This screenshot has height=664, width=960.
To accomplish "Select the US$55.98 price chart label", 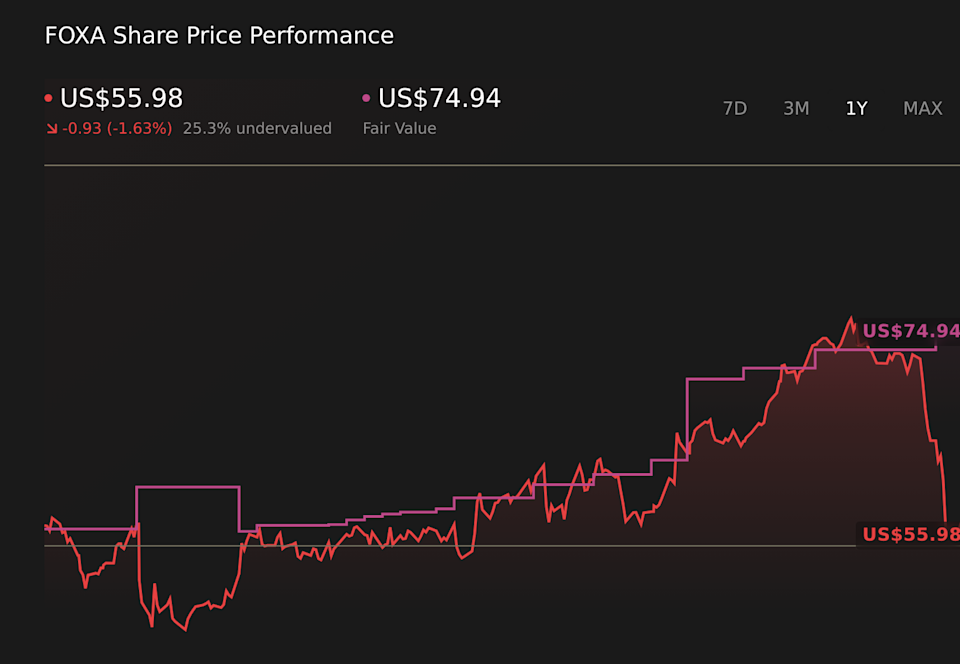I will pyautogui.click(x=906, y=535).
